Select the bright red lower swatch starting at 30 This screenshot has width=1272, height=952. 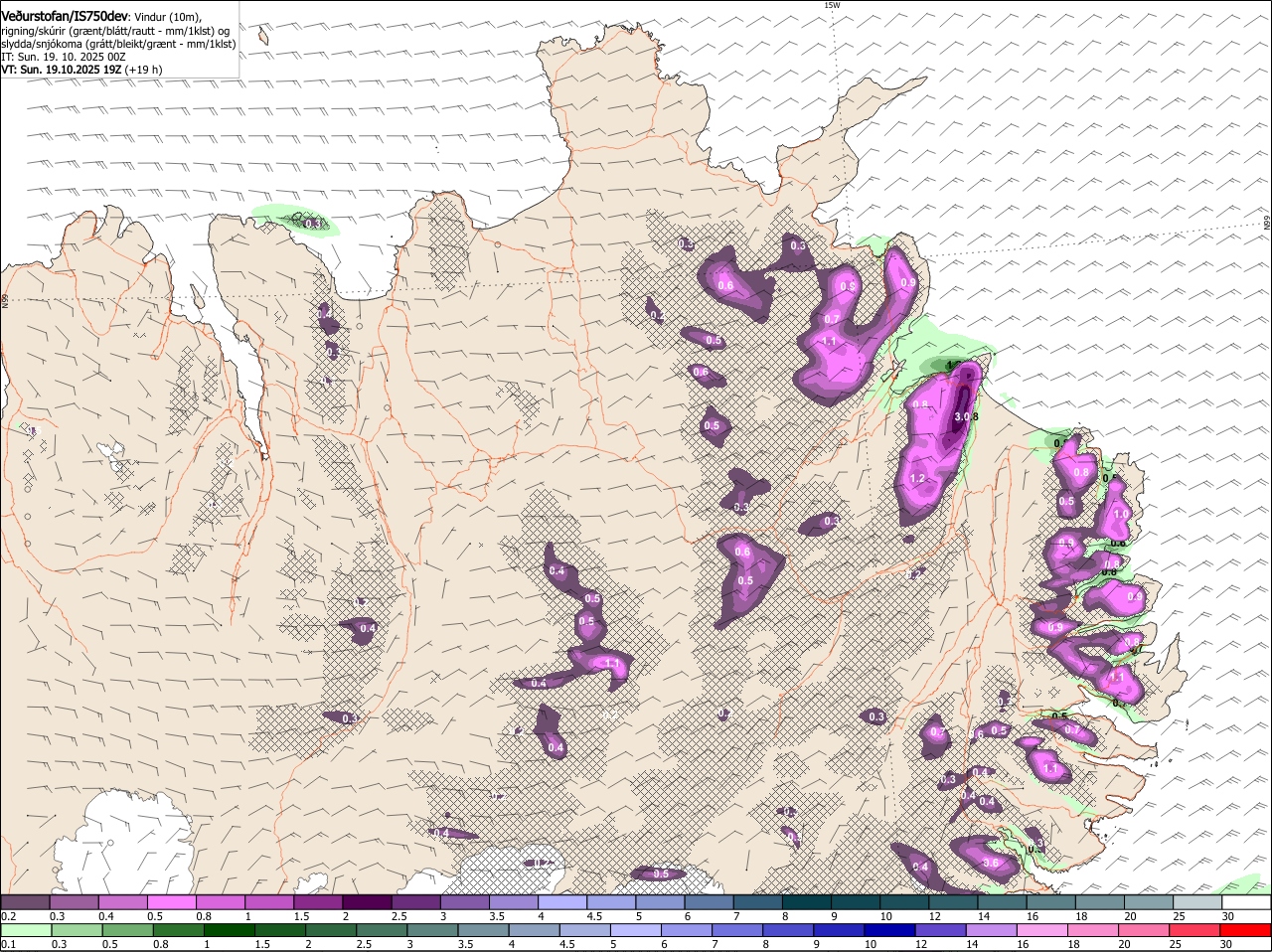1244,930
